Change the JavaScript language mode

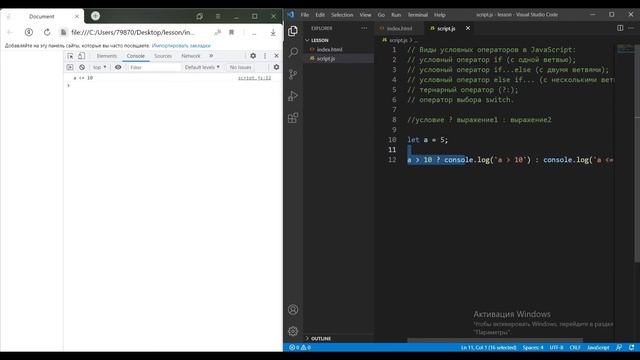coord(598,347)
